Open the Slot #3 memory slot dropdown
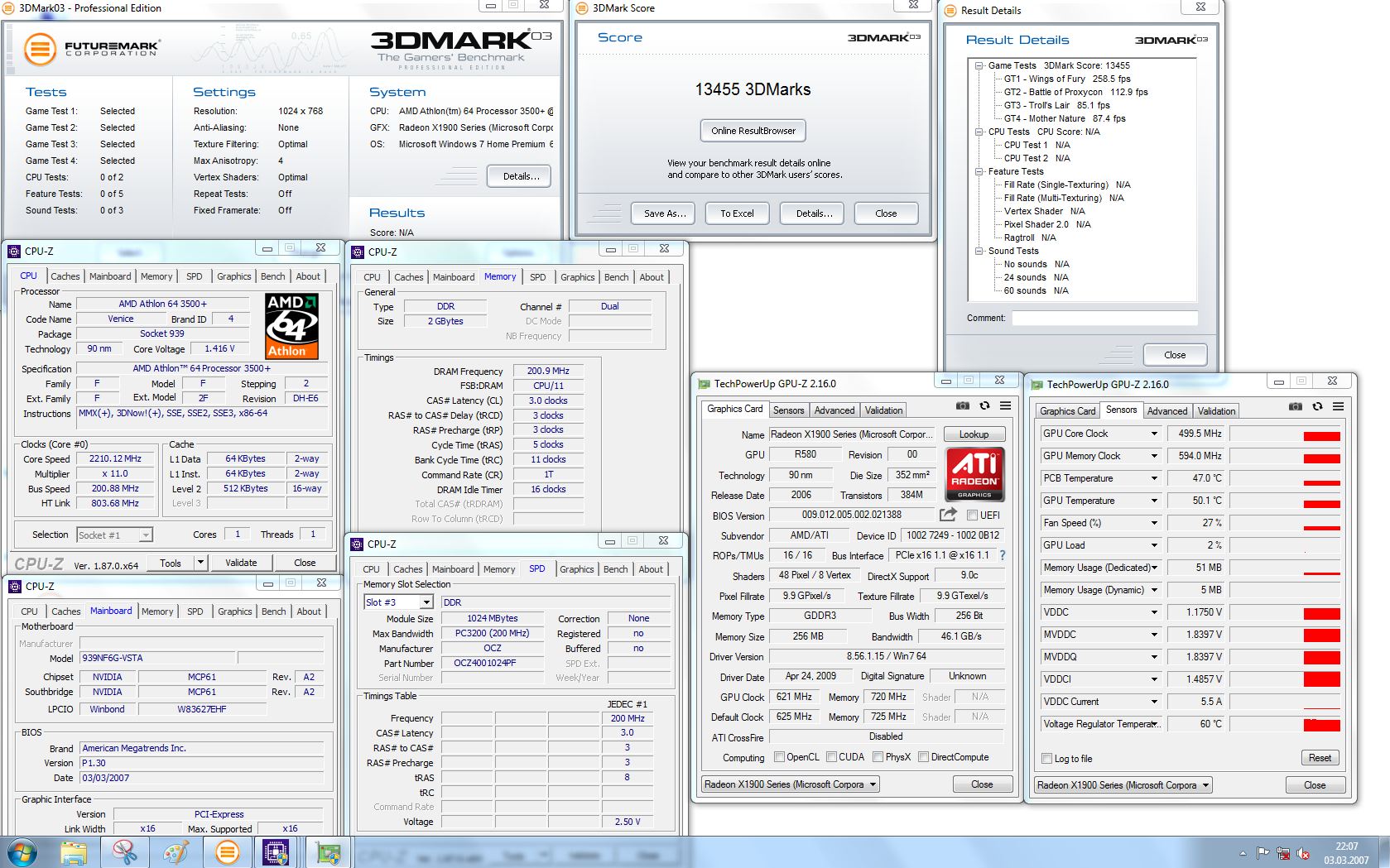 click(398, 602)
